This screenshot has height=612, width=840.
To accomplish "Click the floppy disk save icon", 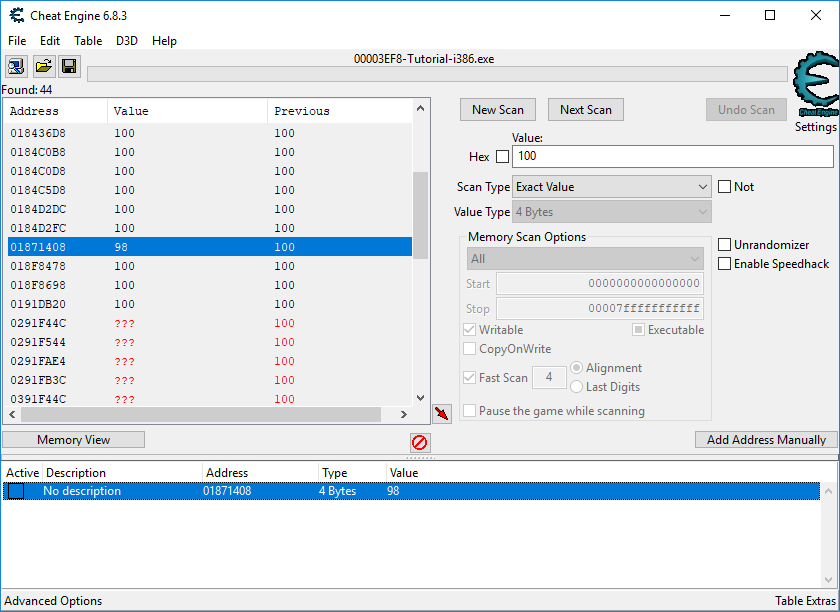I will (x=69, y=66).
